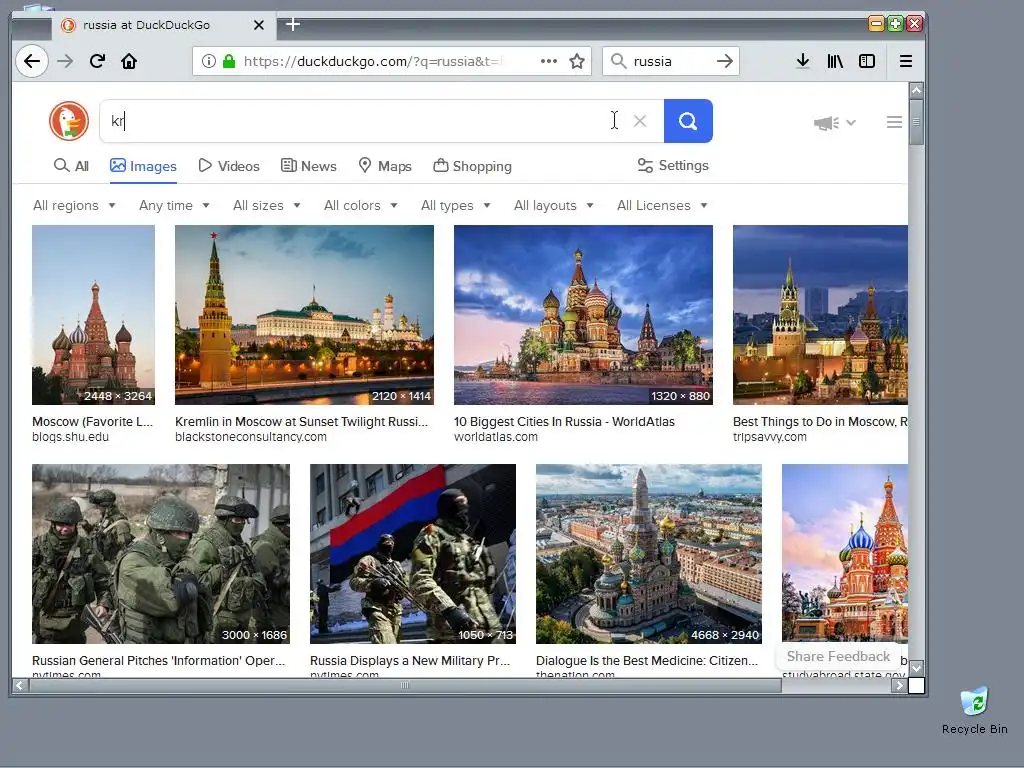Click the horizontal scrollbar left arrow
Screen dimensions: 1024x768
tap(19, 685)
